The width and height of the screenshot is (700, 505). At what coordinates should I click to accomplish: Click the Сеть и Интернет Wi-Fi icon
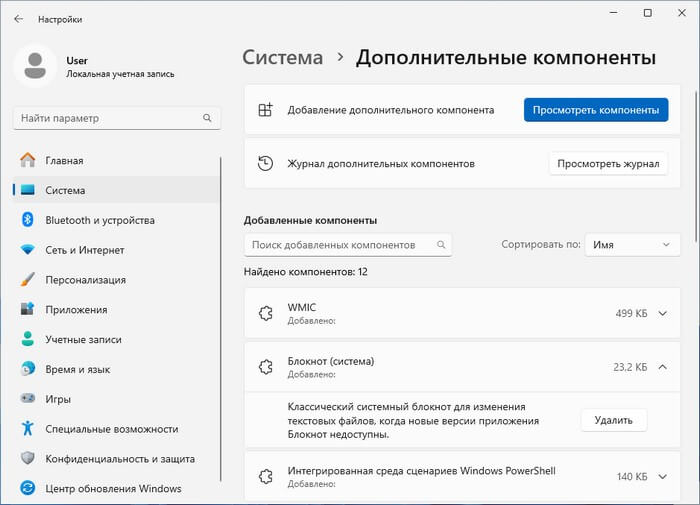click(27, 250)
